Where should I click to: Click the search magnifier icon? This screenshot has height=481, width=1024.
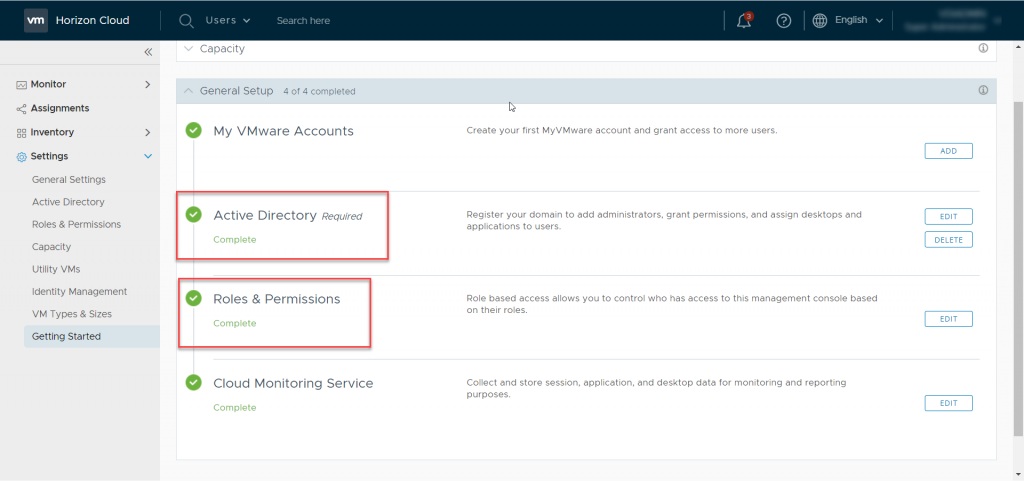(x=186, y=21)
